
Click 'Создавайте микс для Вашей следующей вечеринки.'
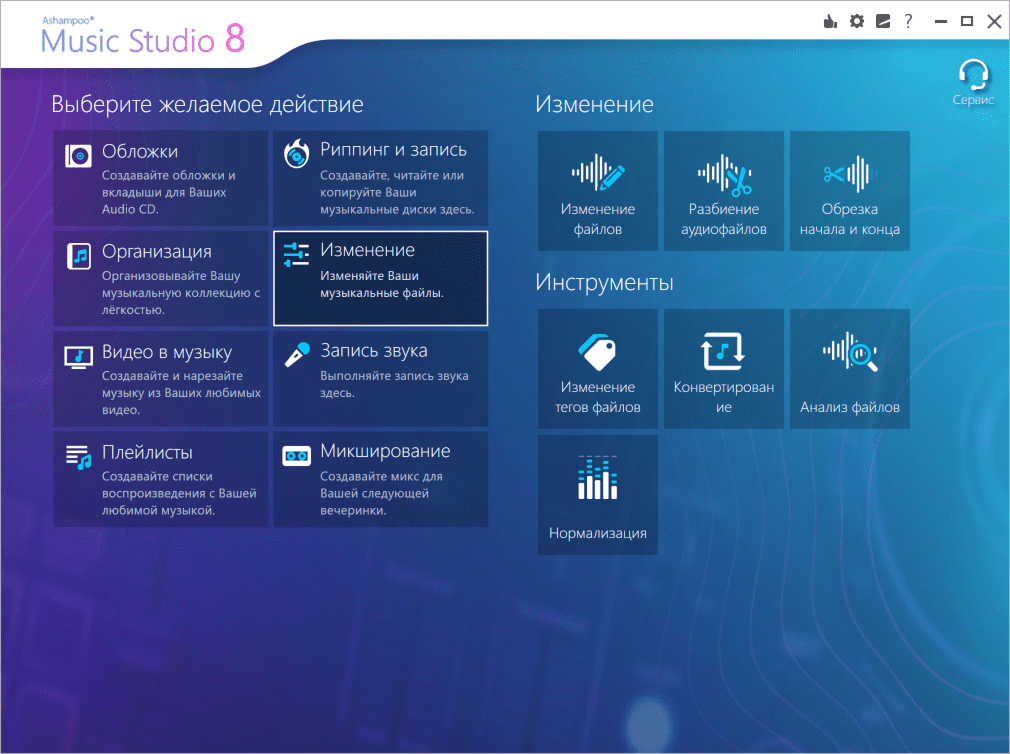tap(381, 493)
